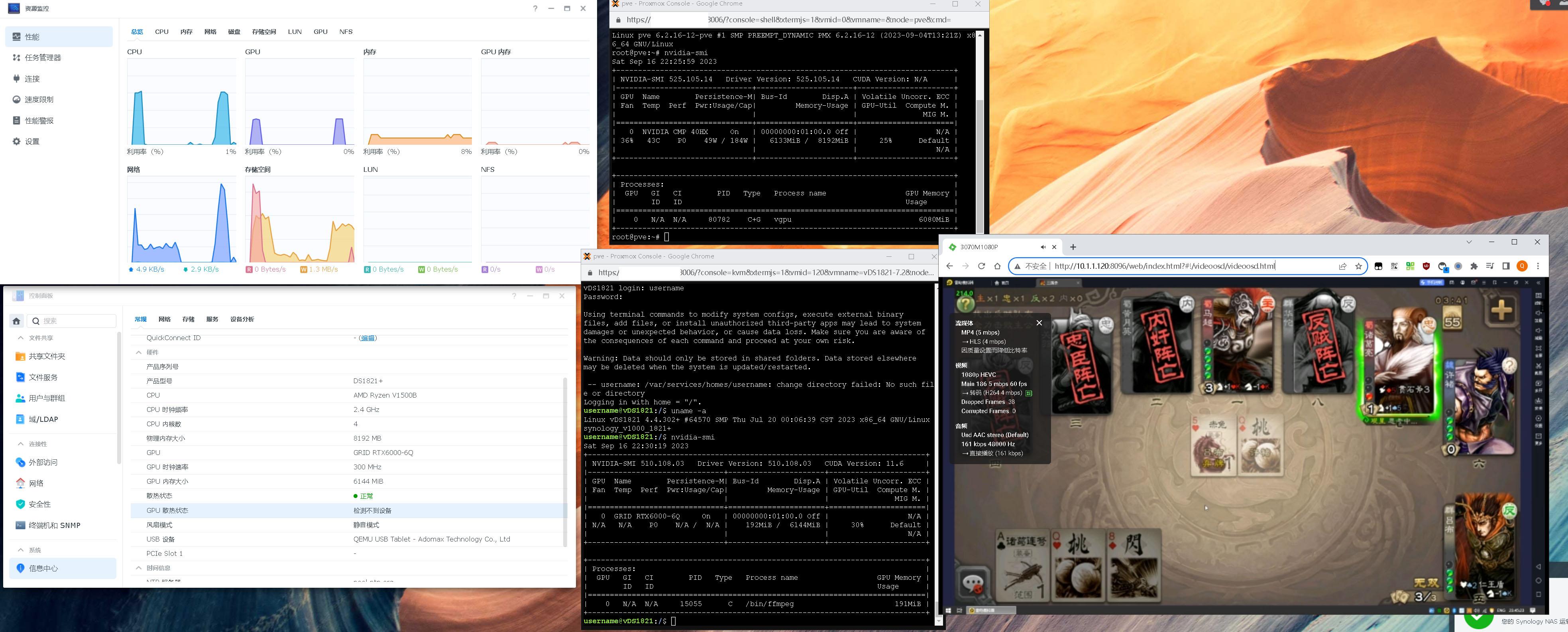Mute the 3070M1080P tab audio
This screenshot has width=1568, height=632.
[x=1043, y=247]
